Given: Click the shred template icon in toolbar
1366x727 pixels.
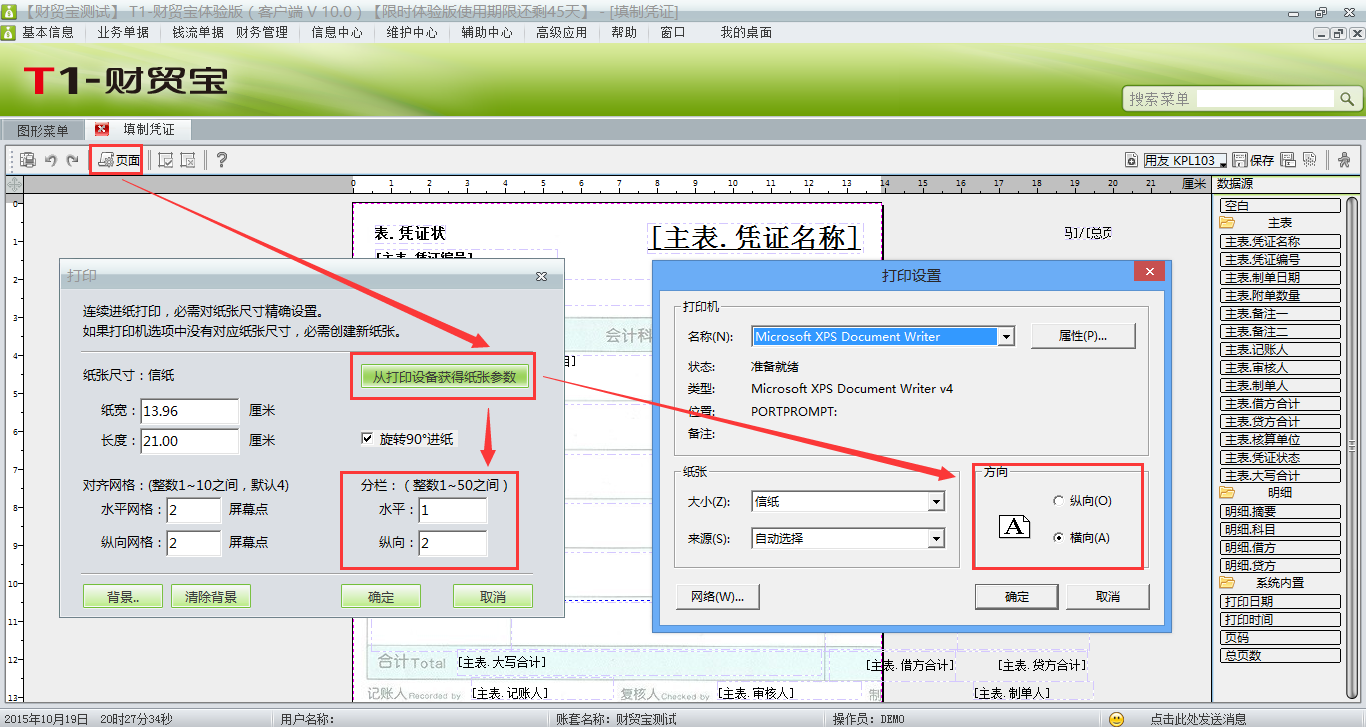Looking at the screenshot, I should [x=1310, y=160].
